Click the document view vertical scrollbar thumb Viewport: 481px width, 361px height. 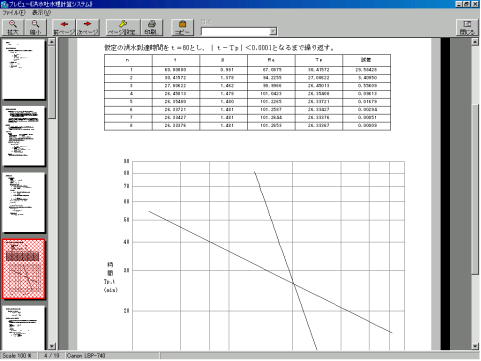(475, 189)
